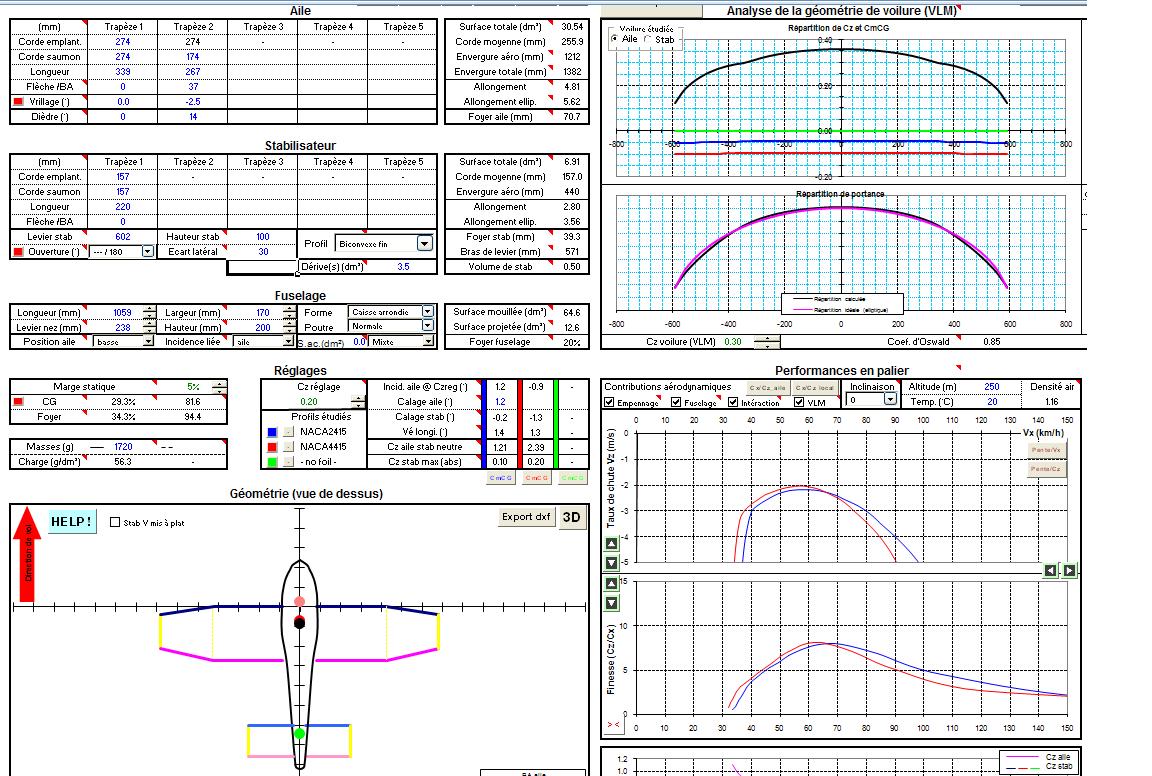Select the Stab radio button
1152x776 pixels.
[x=646, y=38]
